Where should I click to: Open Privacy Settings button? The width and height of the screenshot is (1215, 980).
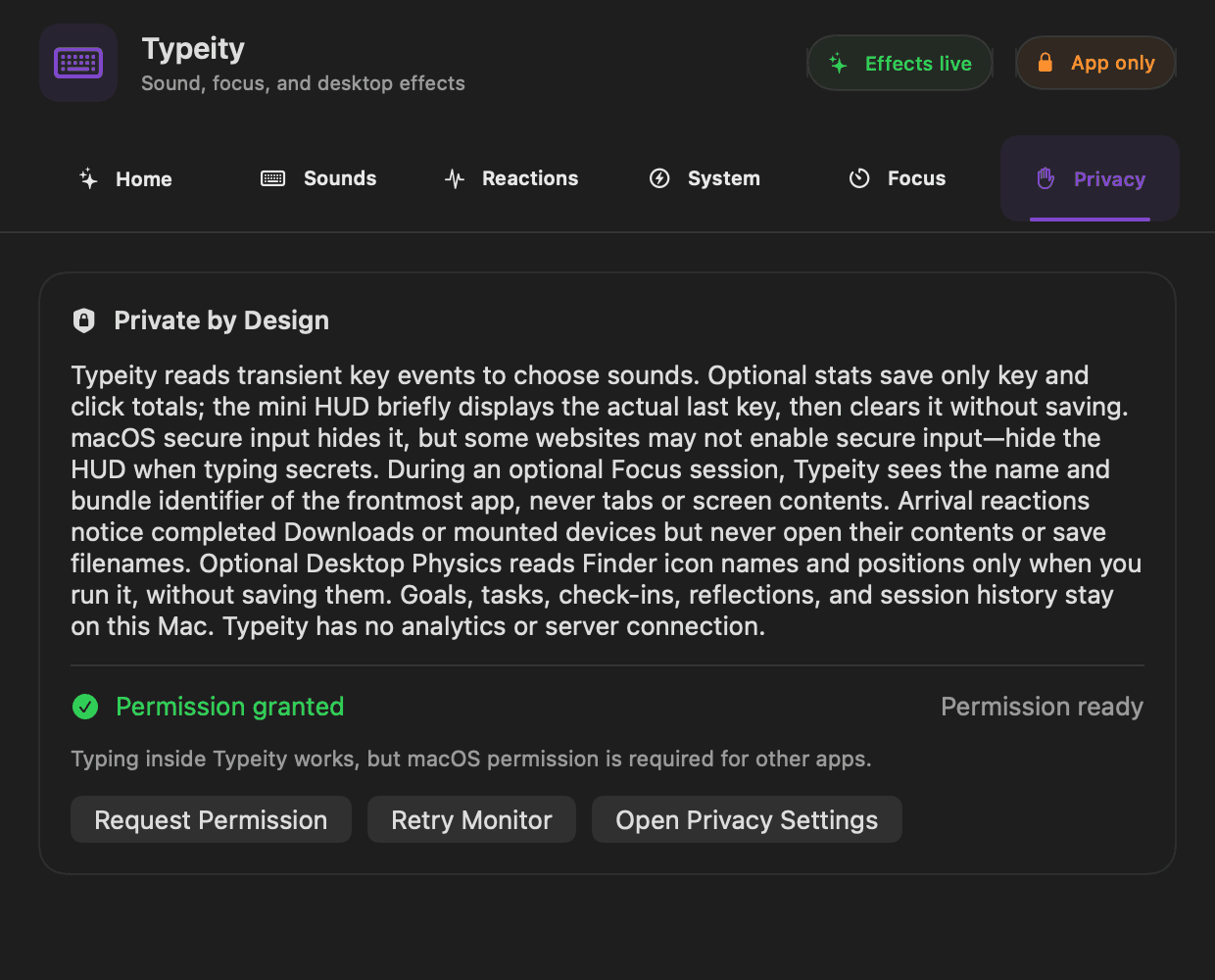click(747, 819)
